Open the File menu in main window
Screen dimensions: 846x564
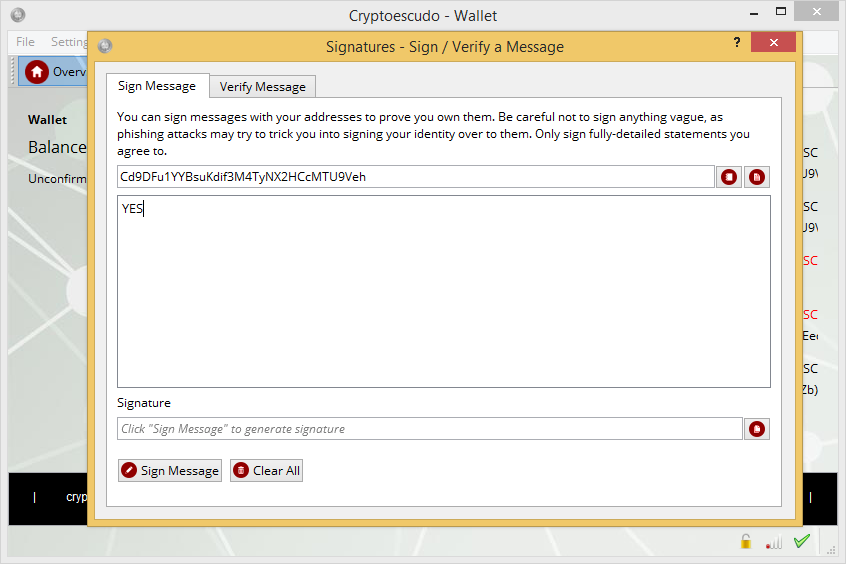point(25,42)
